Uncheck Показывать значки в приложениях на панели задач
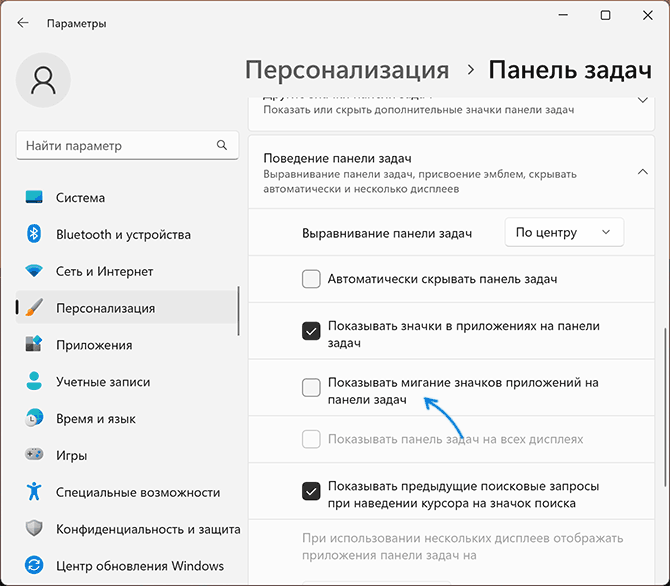 [311, 331]
